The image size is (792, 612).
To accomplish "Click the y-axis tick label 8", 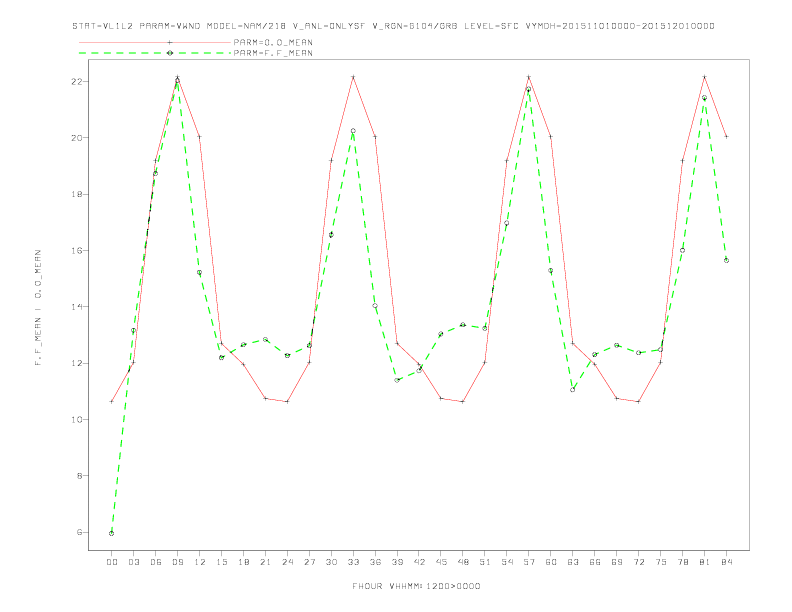I will (x=81, y=476).
